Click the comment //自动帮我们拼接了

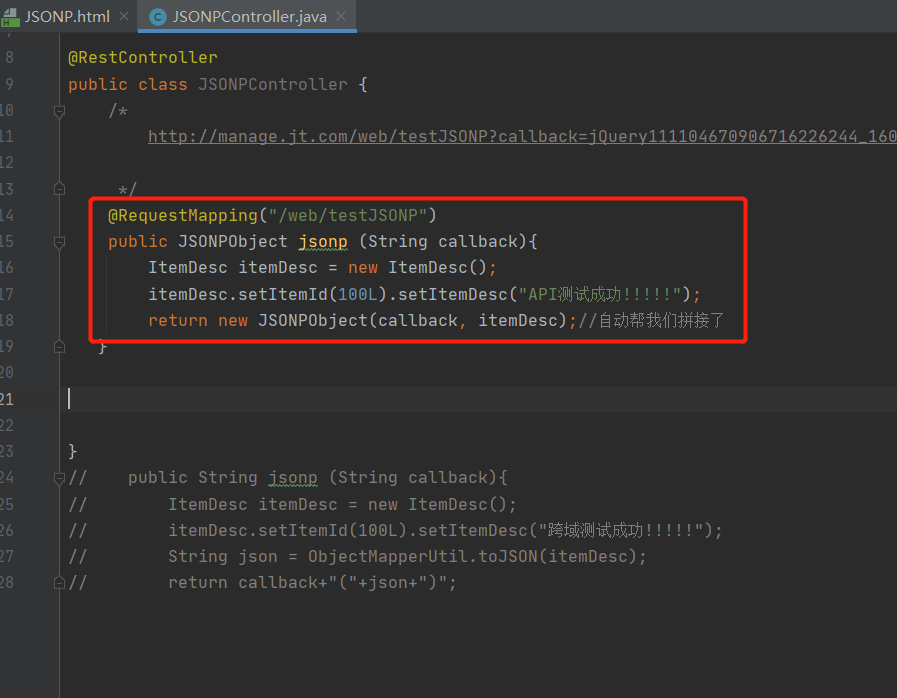[x=651, y=320]
